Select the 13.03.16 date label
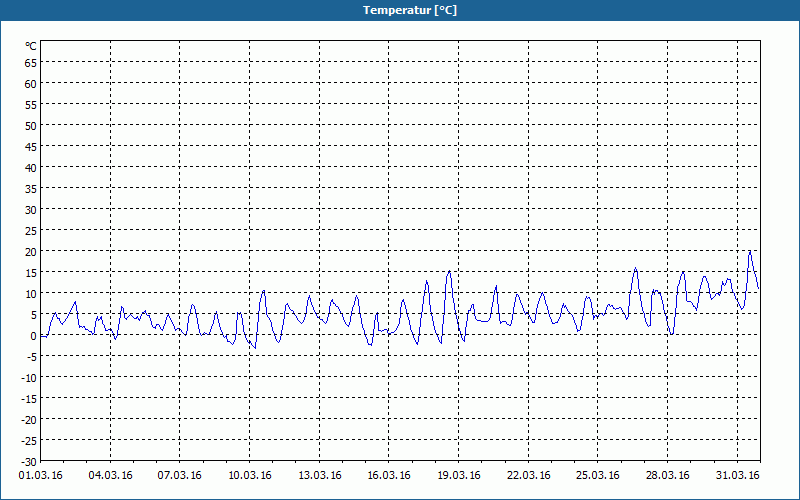The image size is (800, 500). [320, 475]
